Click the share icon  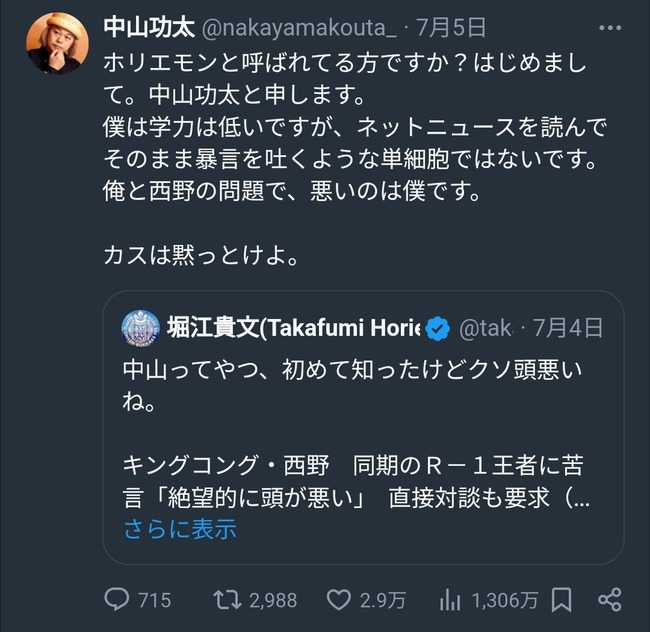coord(610,599)
